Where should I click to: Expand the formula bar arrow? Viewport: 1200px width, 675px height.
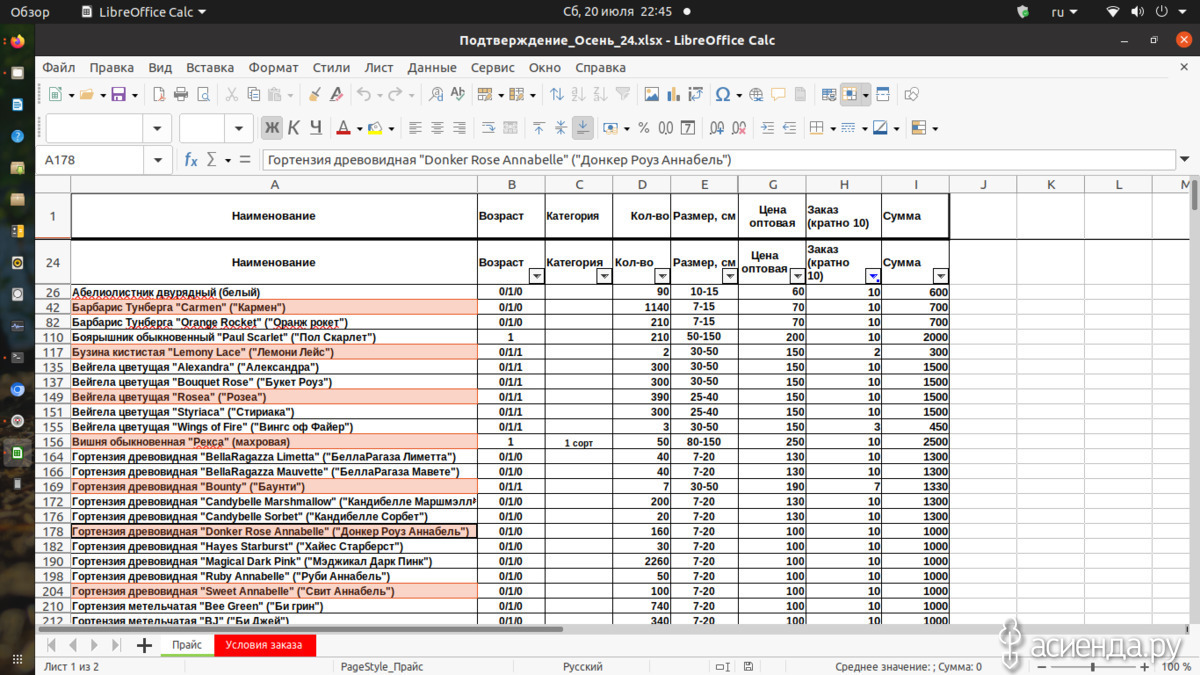pyautogui.click(x=1185, y=160)
